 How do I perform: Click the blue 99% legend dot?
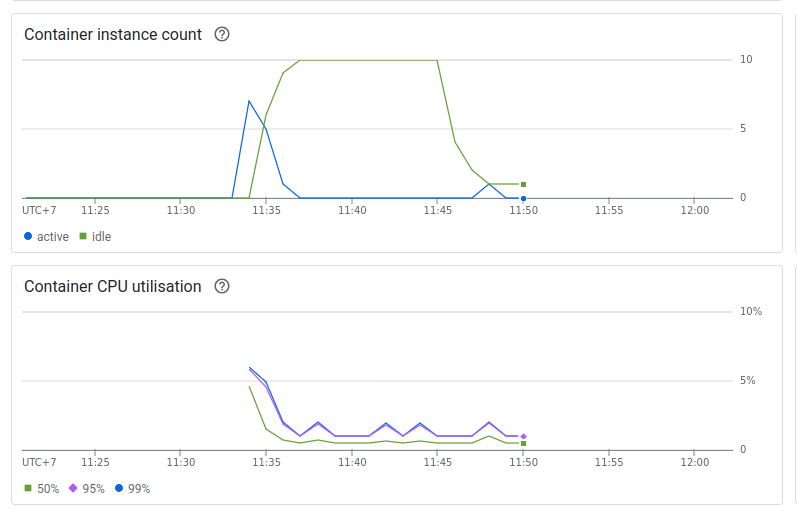click(x=119, y=489)
